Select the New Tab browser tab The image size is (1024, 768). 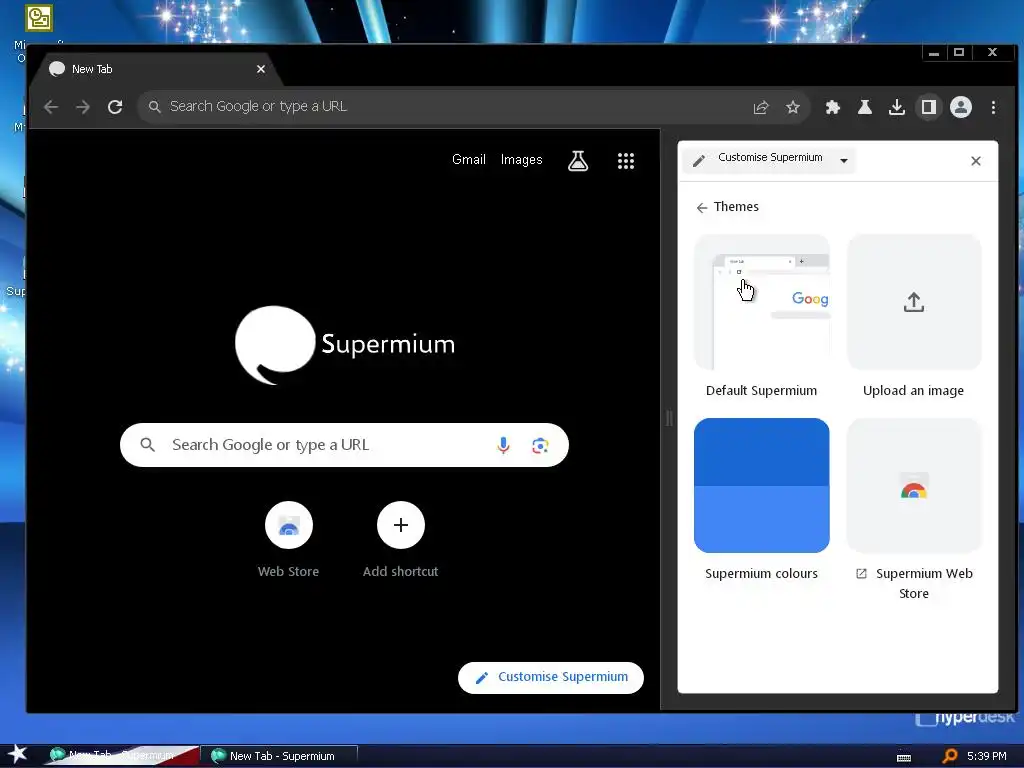click(x=157, y=69)
